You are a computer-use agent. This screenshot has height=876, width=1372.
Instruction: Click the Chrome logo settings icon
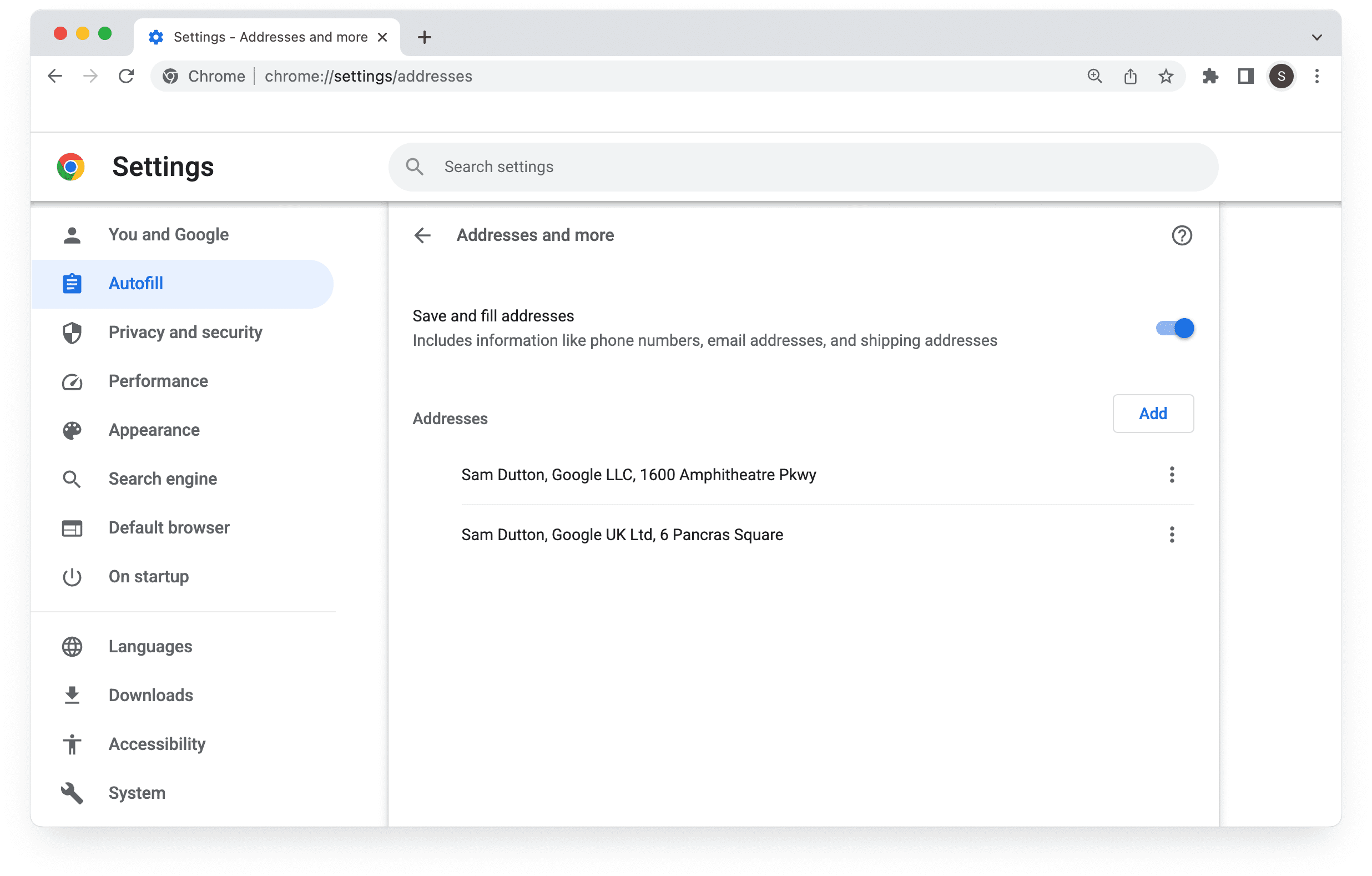pyautogui.click(x=71, y=166)
